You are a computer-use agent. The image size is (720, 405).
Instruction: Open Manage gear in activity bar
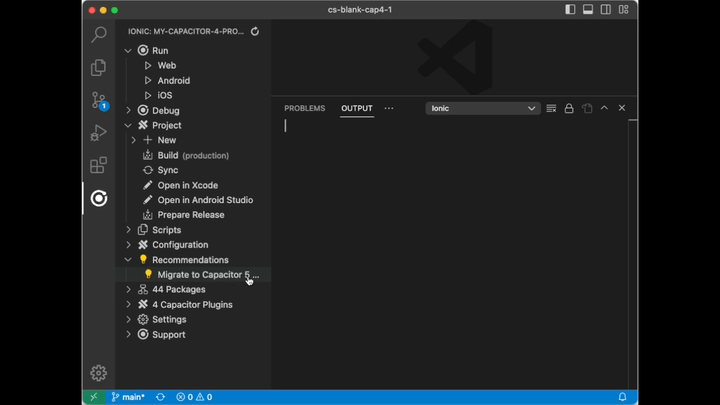point(99,373)
